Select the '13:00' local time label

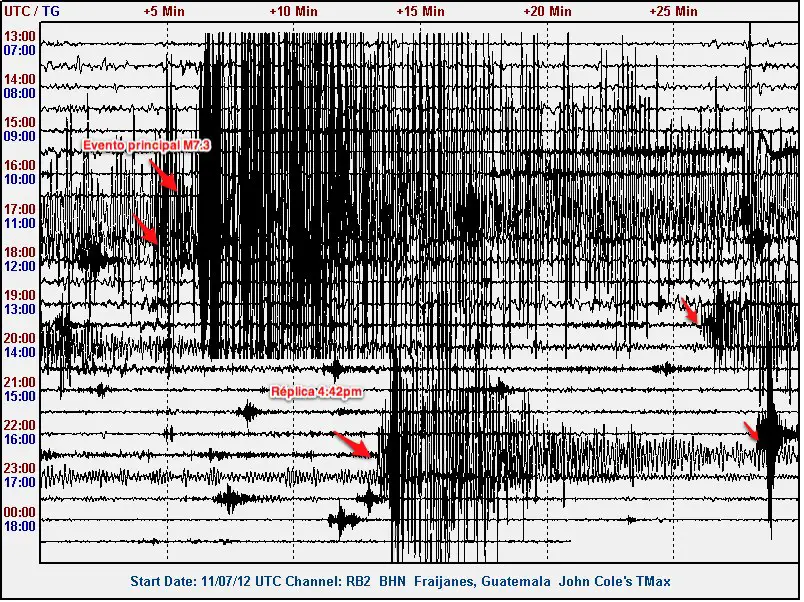[x=20, y=310]
